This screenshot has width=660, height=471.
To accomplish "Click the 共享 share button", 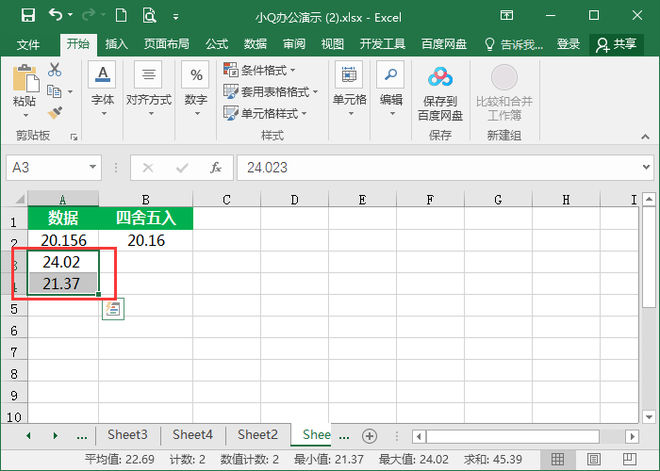I will 616,45.
